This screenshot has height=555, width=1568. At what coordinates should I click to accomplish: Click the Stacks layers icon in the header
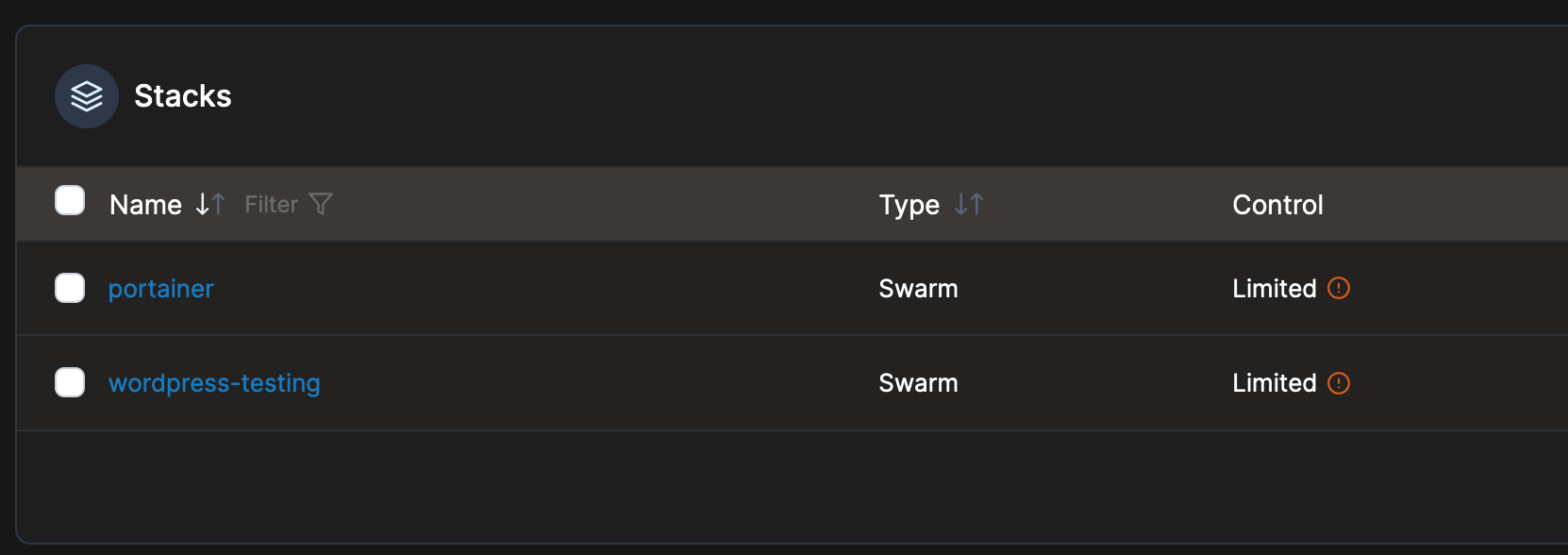tap(86, 95)
